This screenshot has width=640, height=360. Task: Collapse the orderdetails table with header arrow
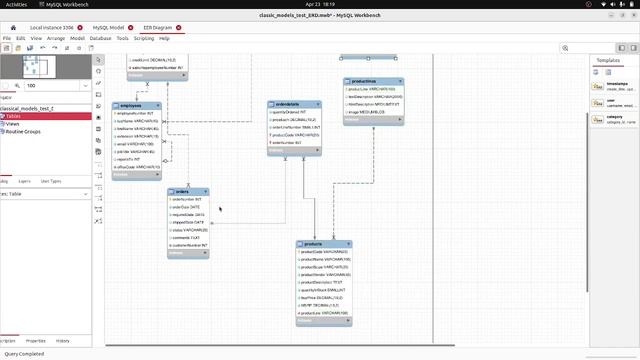click(x=318, y=104)
